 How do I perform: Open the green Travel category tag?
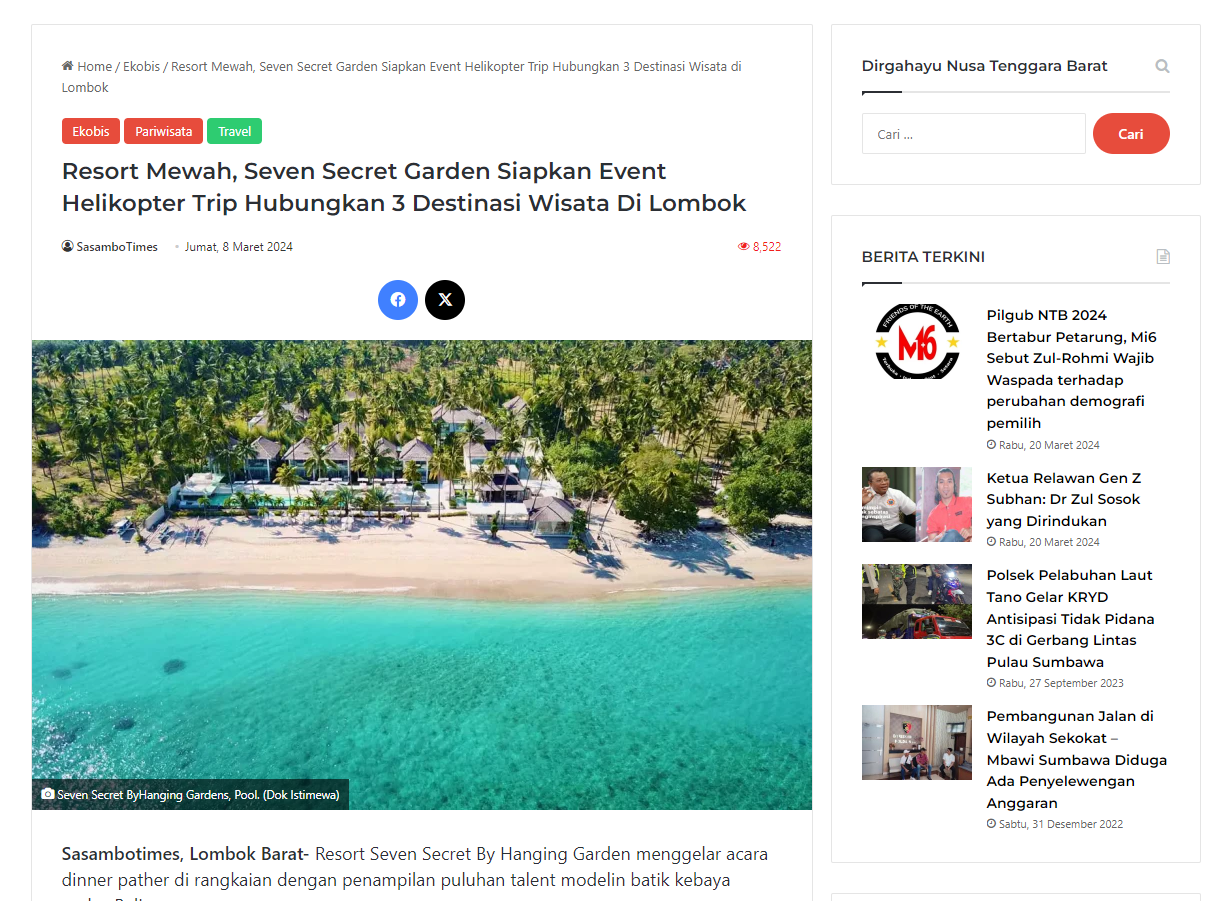tap(235, 131)
